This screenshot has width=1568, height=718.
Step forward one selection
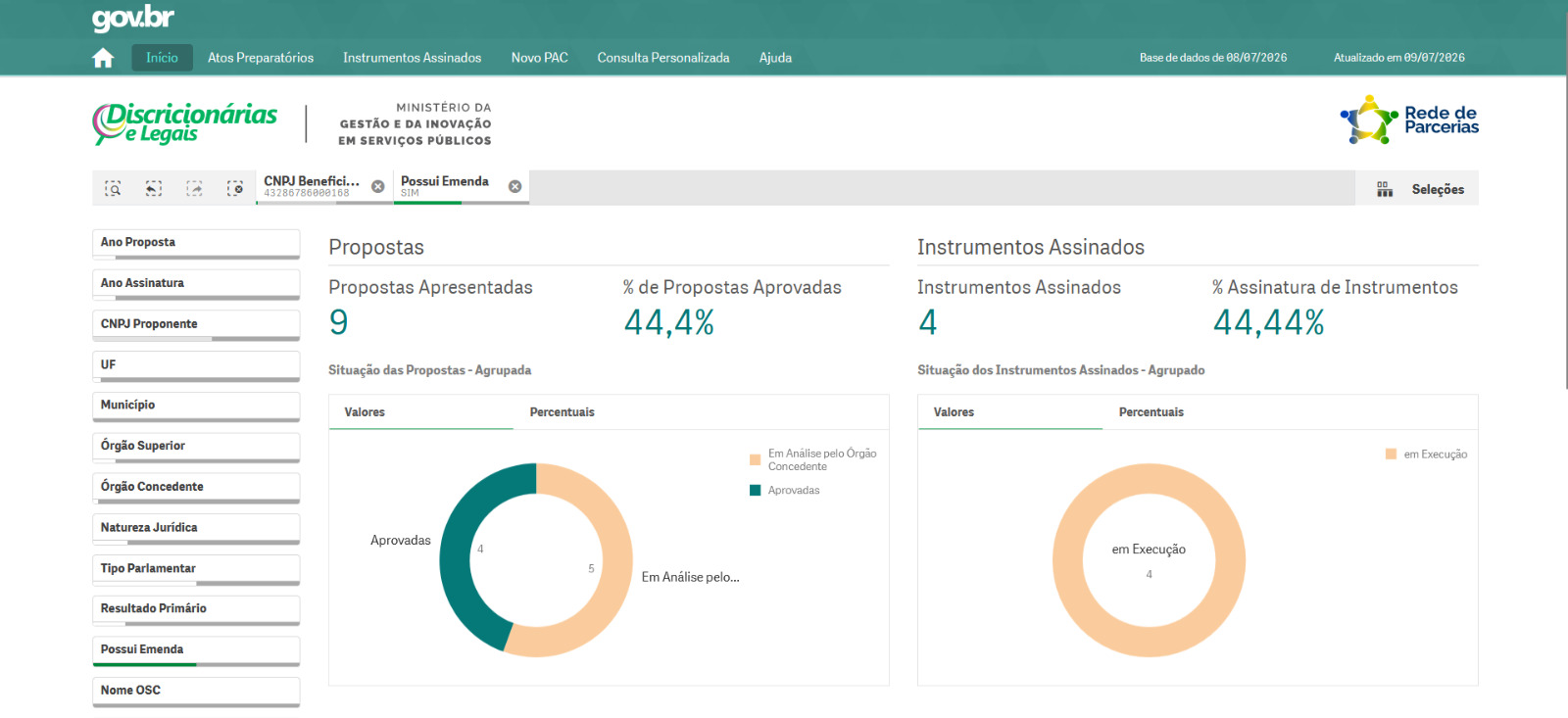[194, 188]
